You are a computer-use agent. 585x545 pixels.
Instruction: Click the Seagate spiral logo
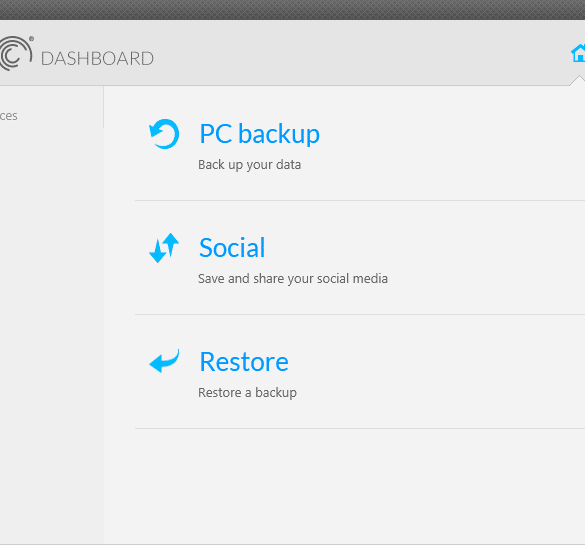click(x=15, y=54)
